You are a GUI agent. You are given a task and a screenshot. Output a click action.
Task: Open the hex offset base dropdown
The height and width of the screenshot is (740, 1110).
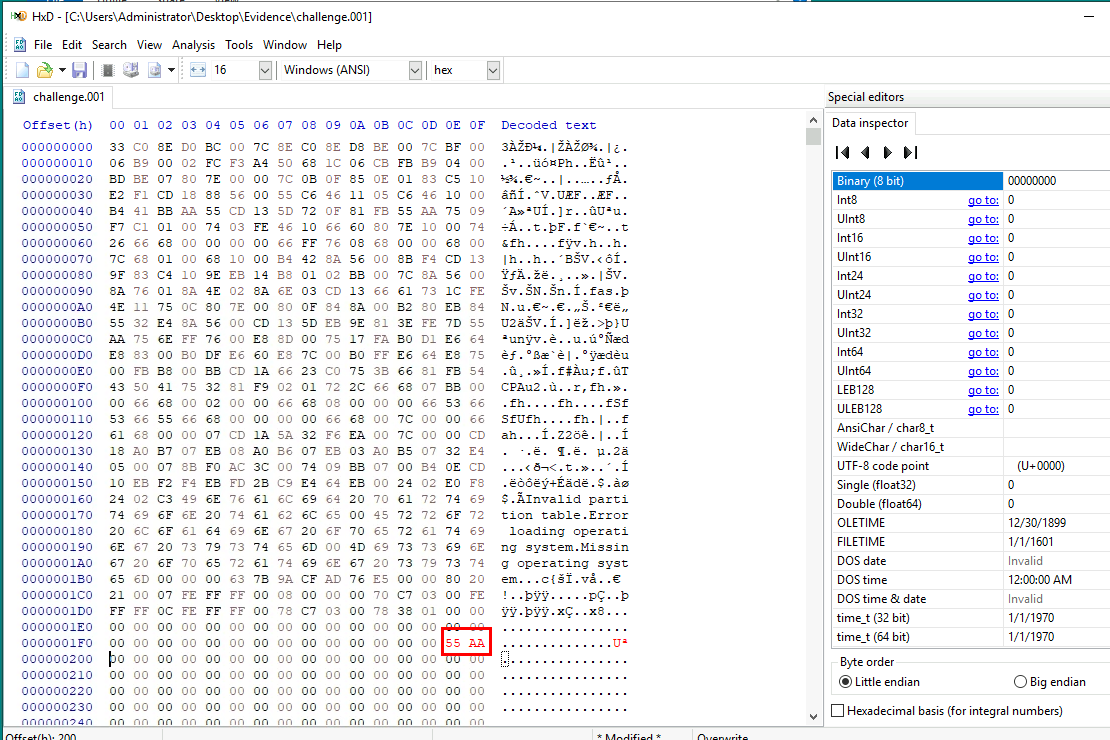point(493,70)
